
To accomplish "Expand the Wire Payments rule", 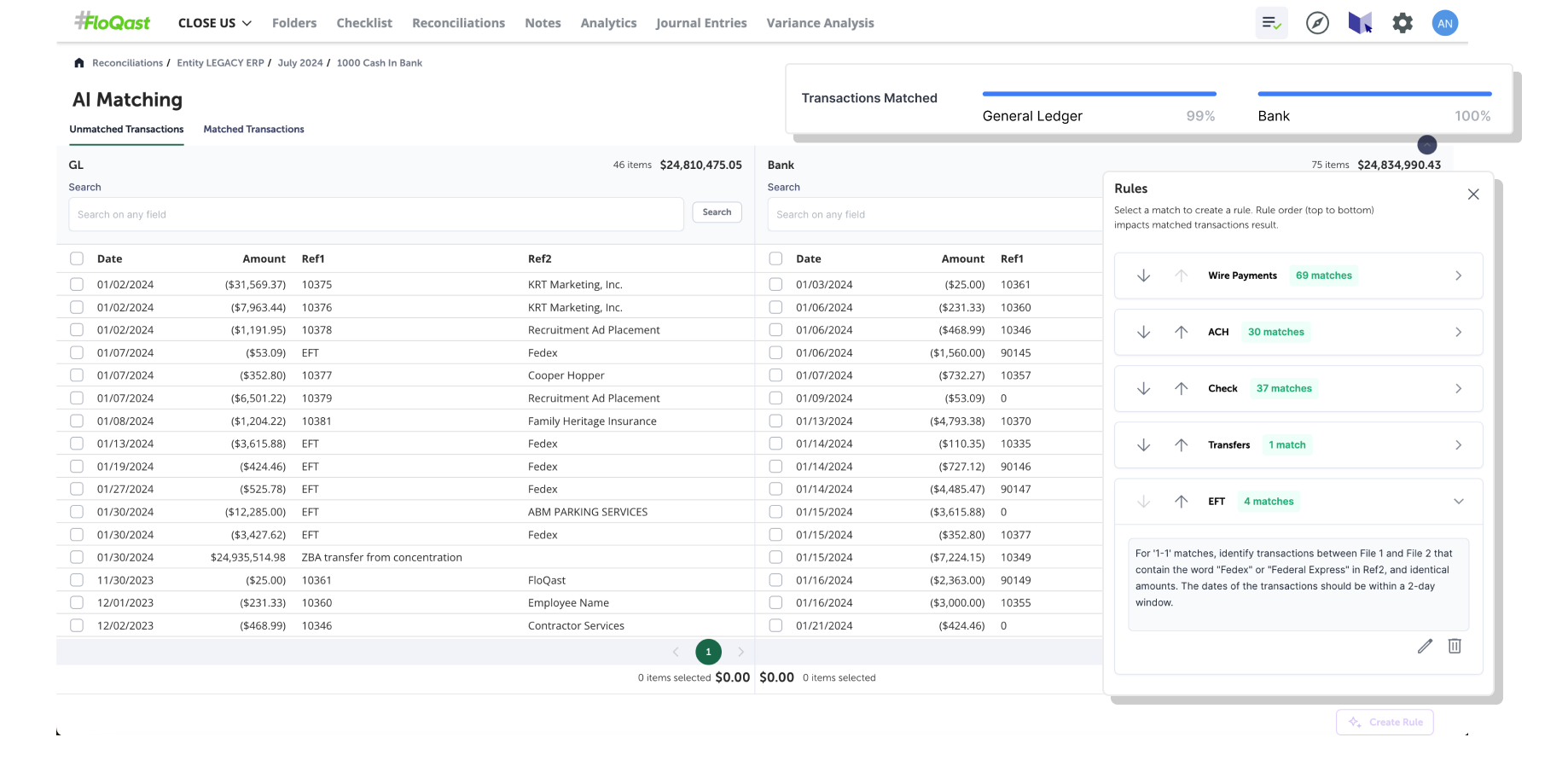I will click(x=1458, y=276).
